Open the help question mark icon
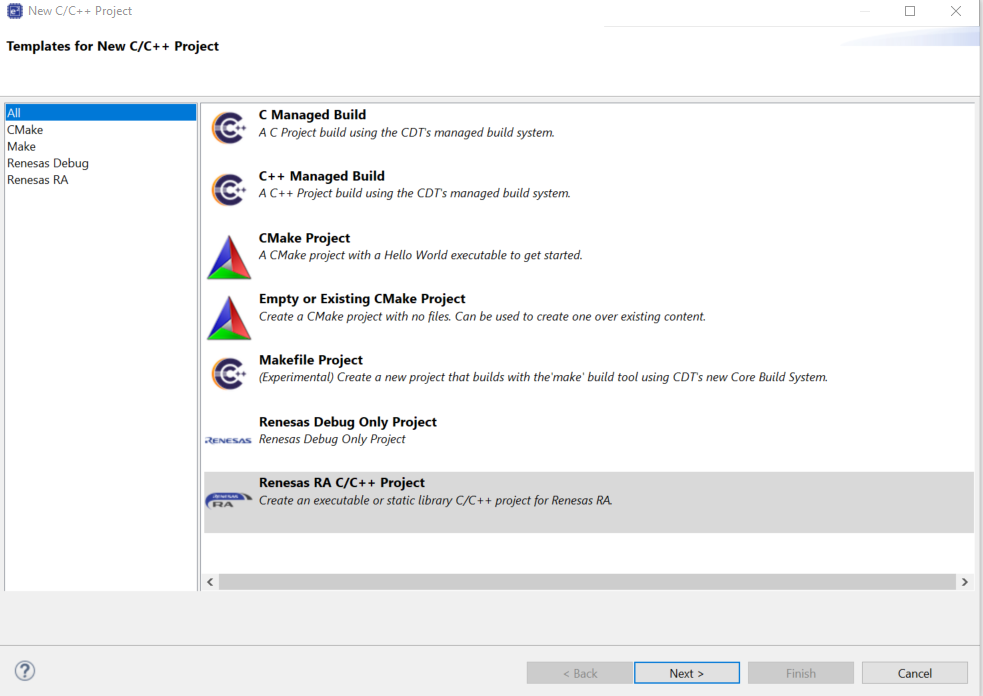 pos(25,671)
